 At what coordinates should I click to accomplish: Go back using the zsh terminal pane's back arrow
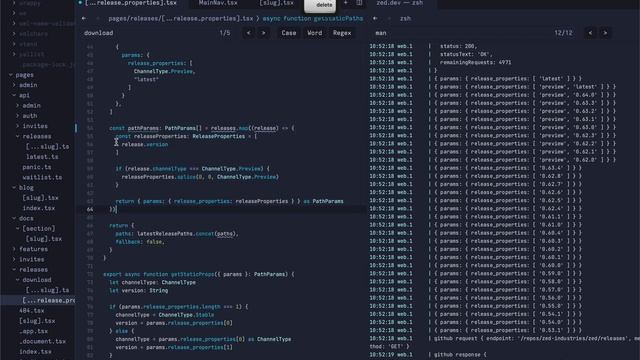pos(375,18)
